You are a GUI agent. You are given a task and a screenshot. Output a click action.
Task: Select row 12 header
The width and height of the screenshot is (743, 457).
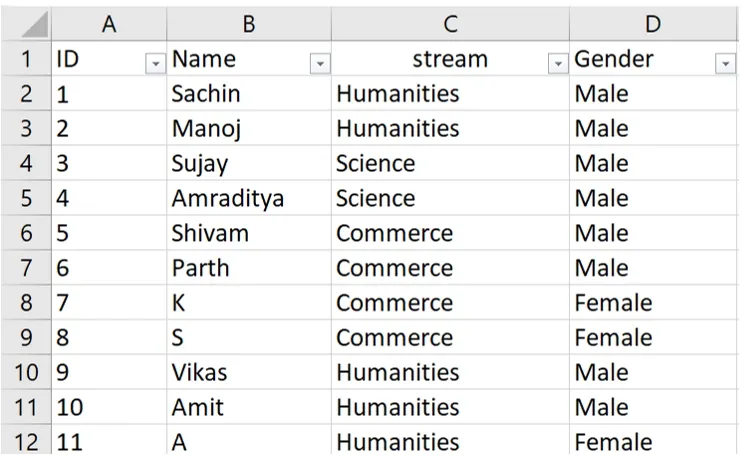coord(26,442)
